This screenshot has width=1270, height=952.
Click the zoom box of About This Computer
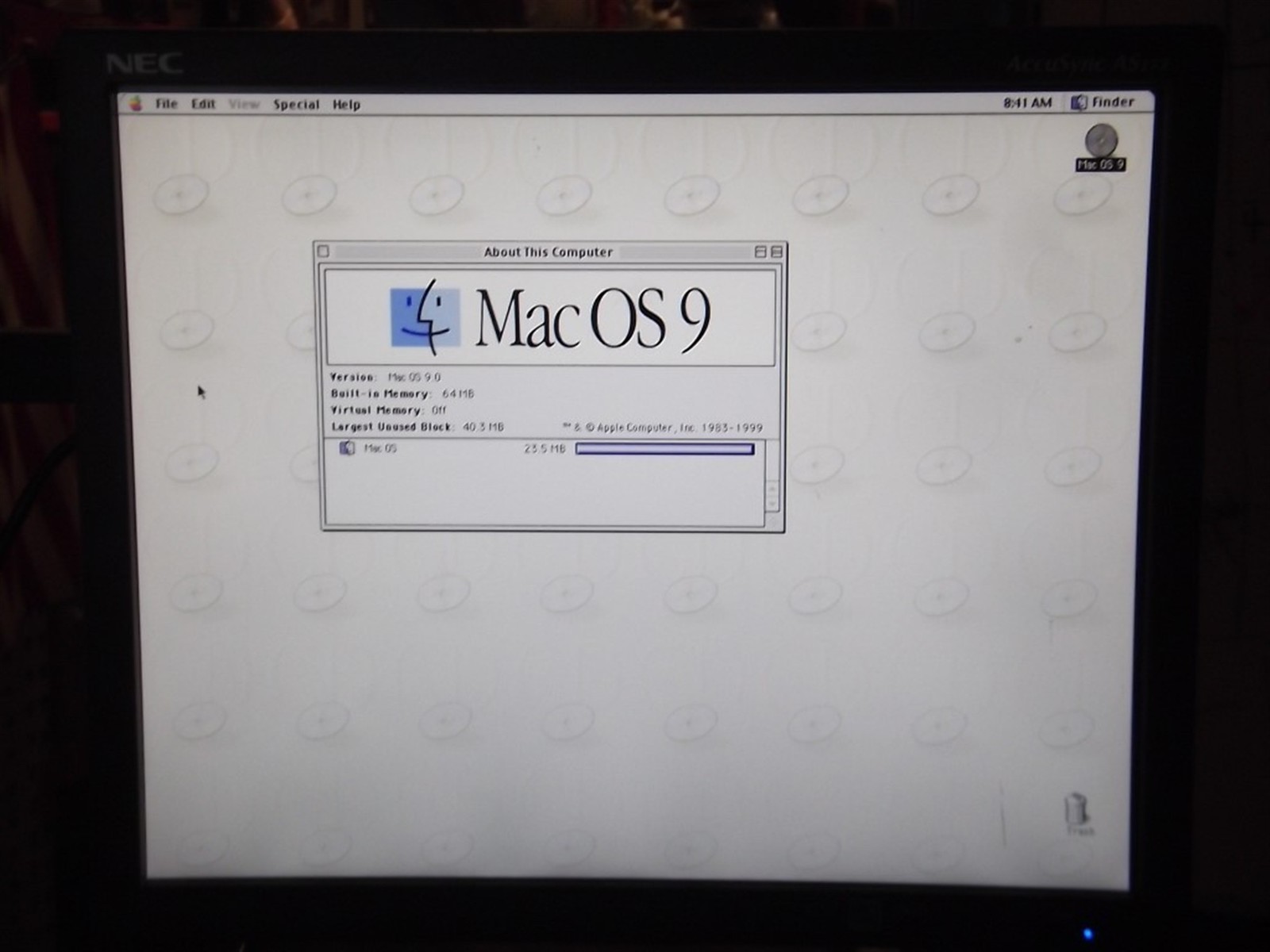tap(760, 251)
